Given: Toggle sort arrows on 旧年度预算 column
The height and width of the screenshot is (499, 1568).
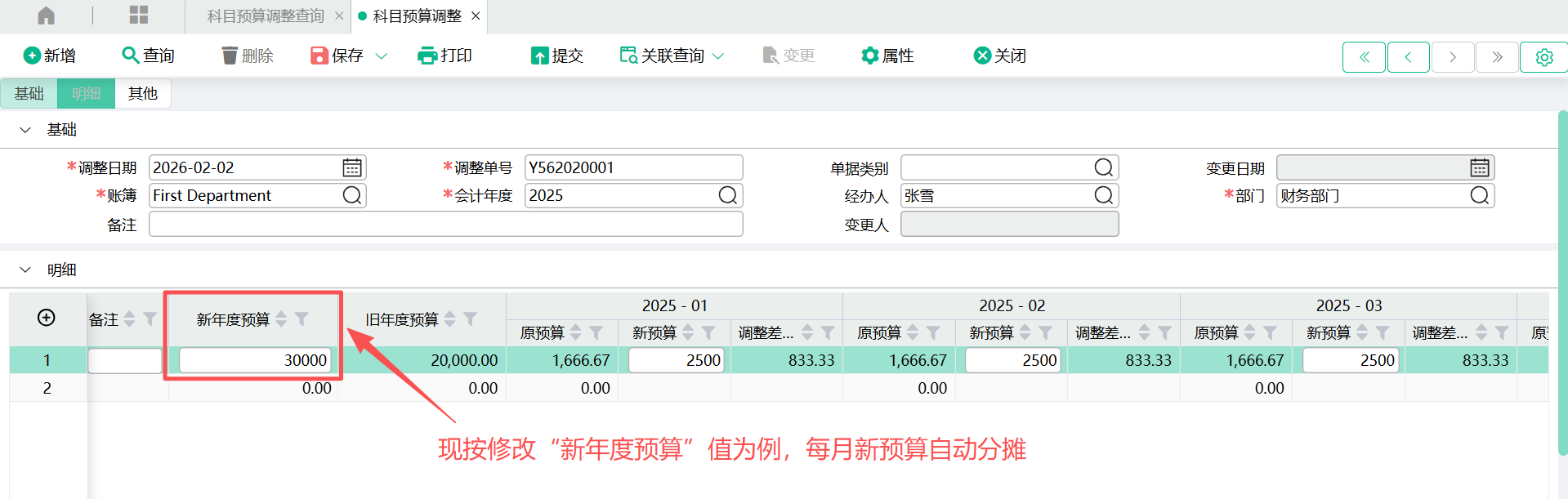Looking at the screenshot, I should pyautogui.click(x=450, y=319).
